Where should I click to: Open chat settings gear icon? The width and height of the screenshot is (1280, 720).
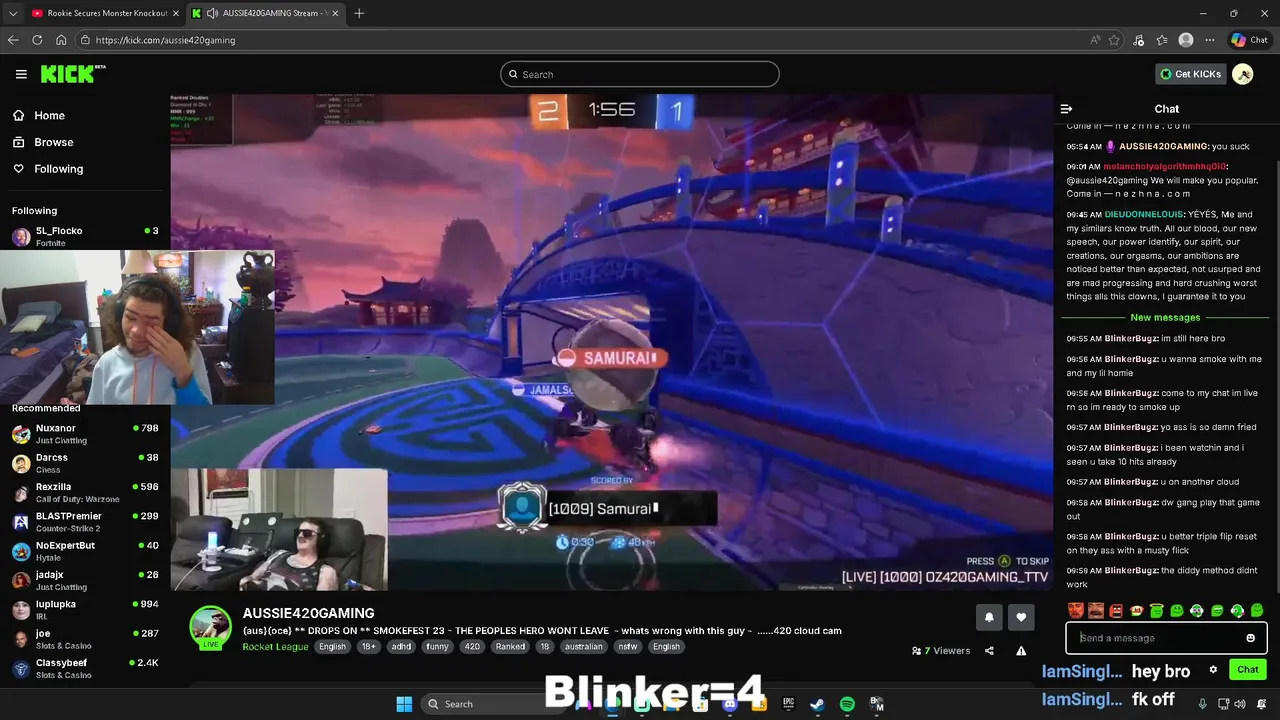(1213, 670)
